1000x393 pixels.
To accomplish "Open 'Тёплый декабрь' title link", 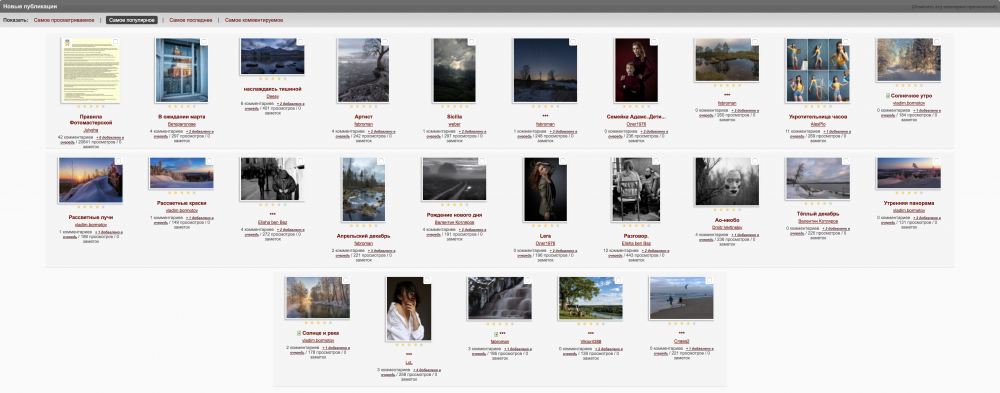I will coord(818,213).
